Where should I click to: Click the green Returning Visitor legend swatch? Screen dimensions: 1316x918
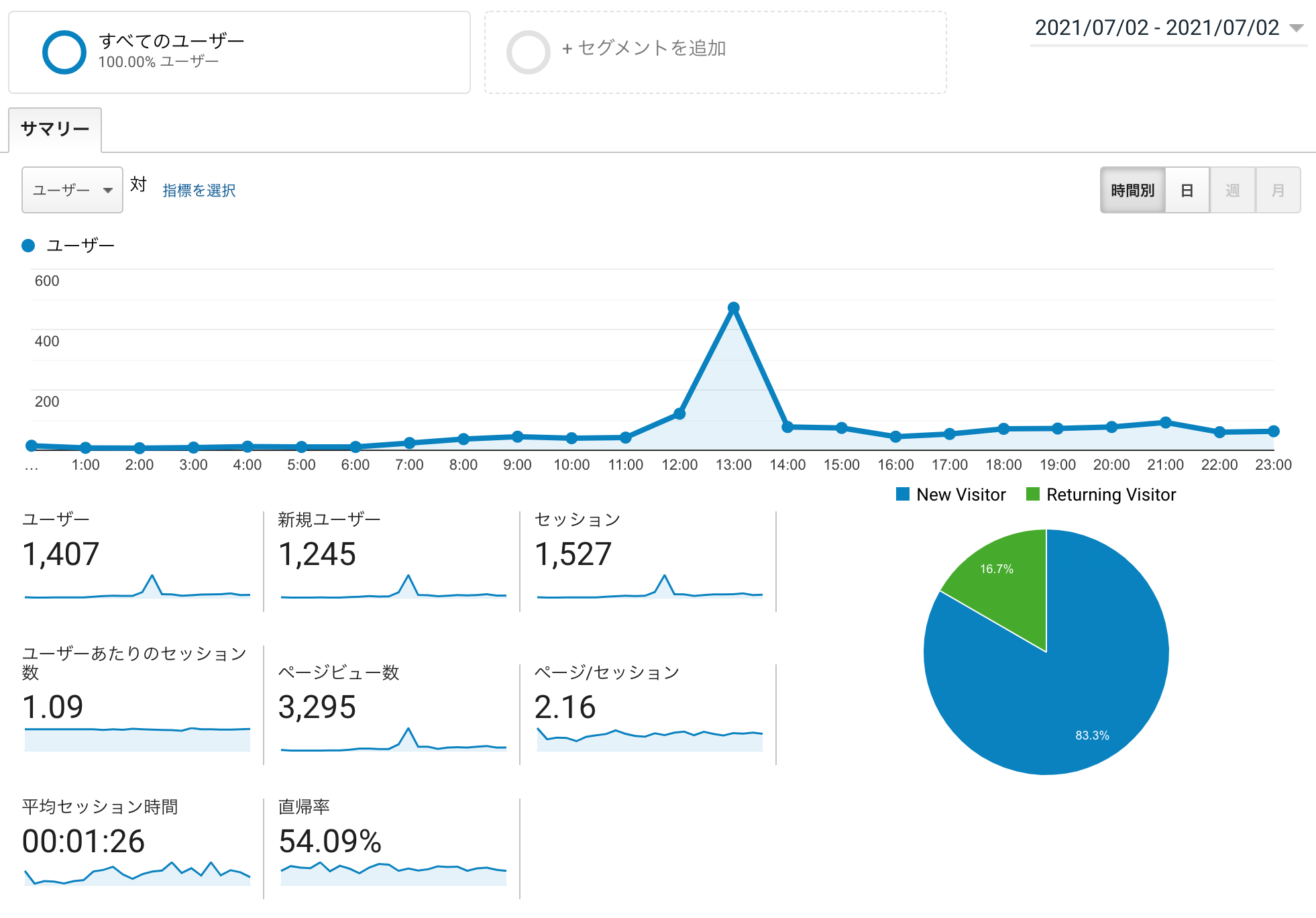(1032, 495)
